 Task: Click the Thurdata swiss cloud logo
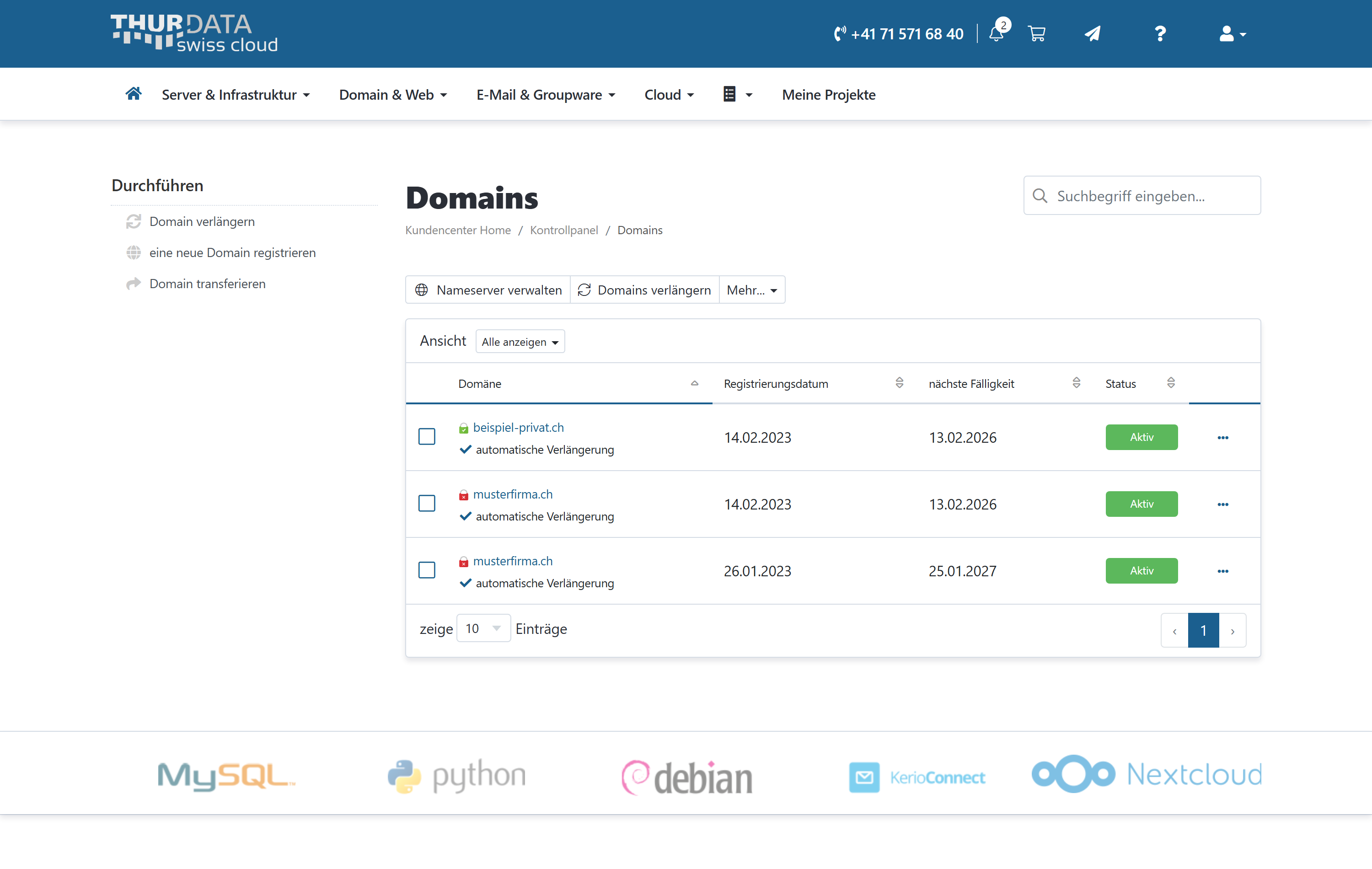pos(194,33)
